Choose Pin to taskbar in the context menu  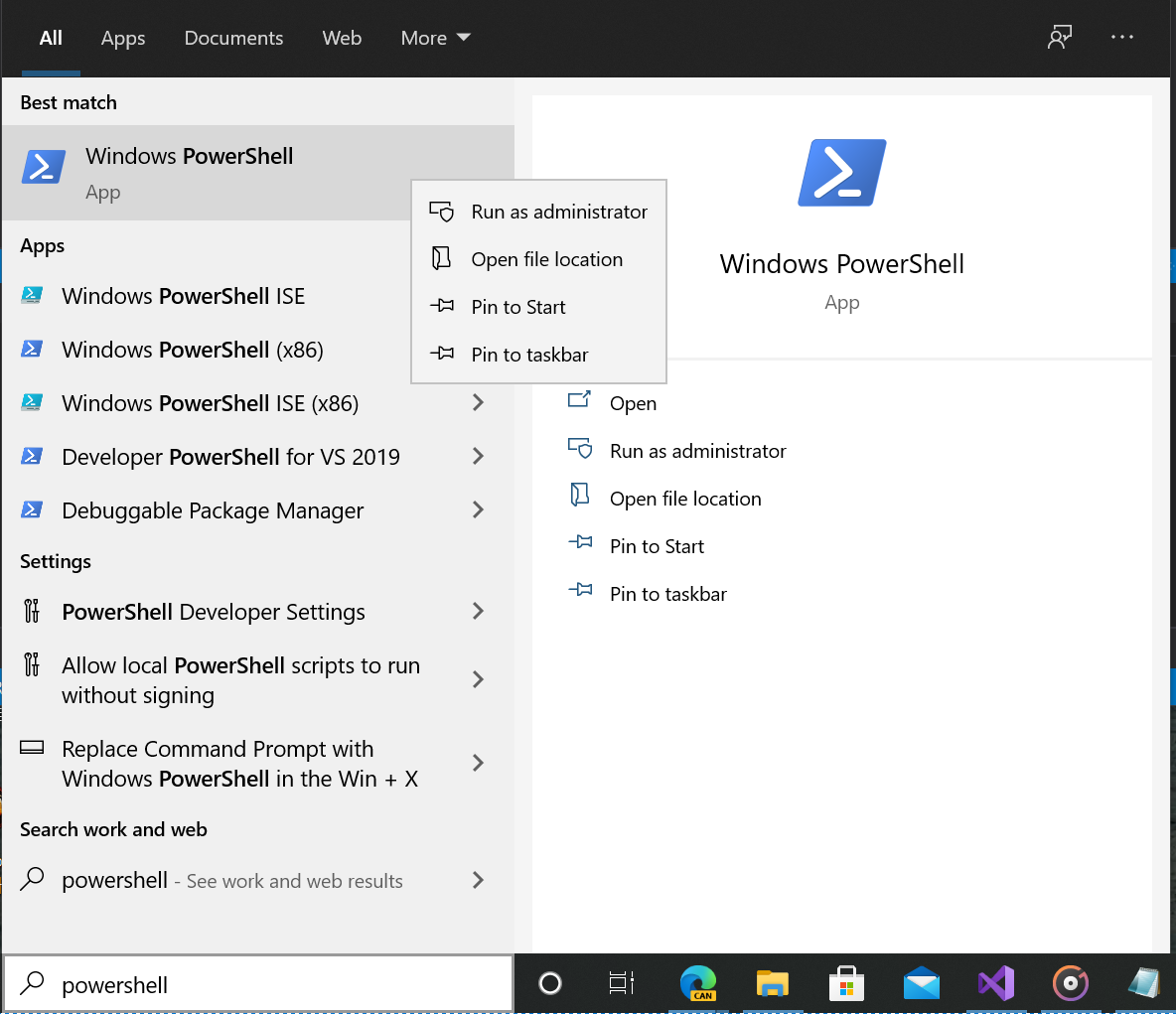tap(538, 354)
